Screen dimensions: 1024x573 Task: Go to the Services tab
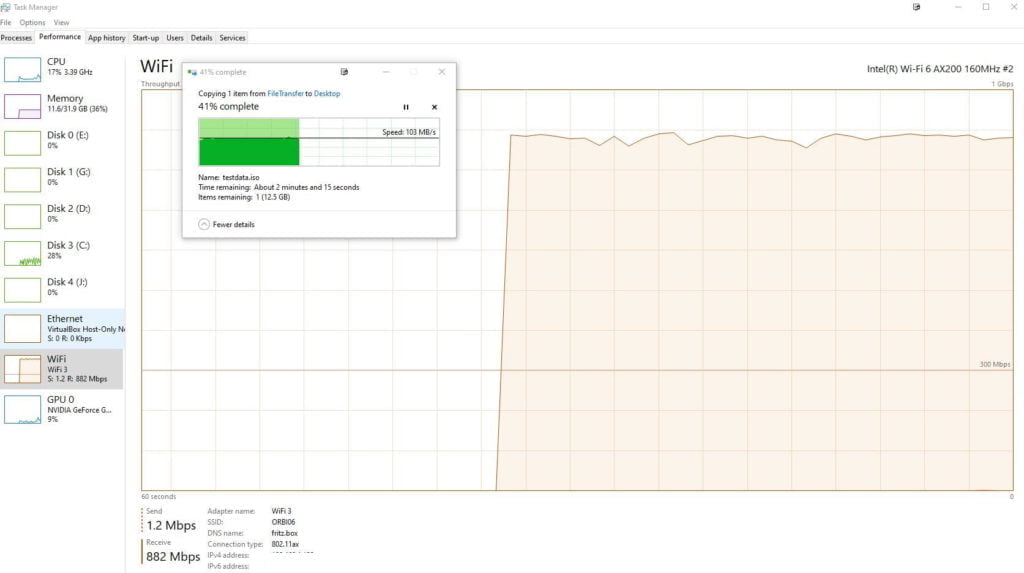point(232,38)
